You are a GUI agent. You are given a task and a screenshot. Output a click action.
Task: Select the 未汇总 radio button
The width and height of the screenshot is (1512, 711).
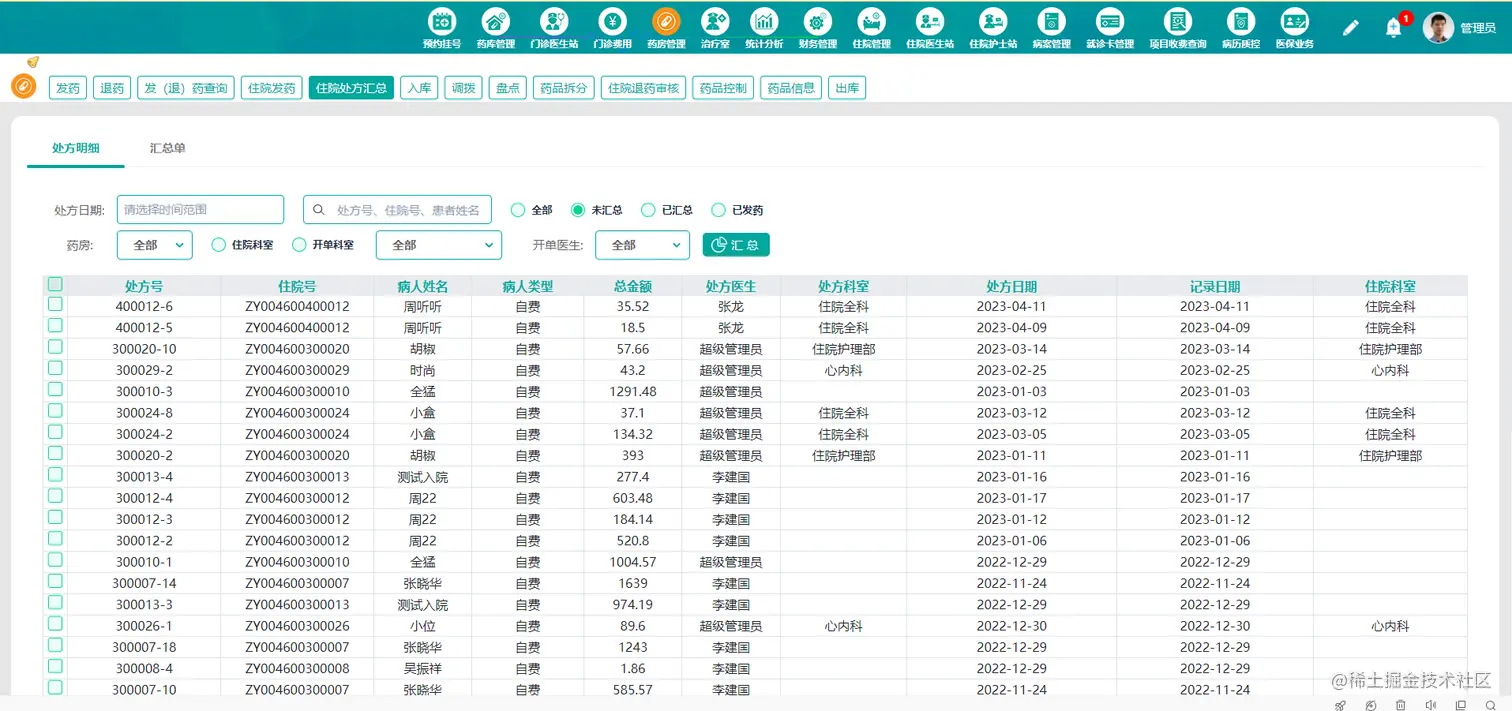[580, 209]
